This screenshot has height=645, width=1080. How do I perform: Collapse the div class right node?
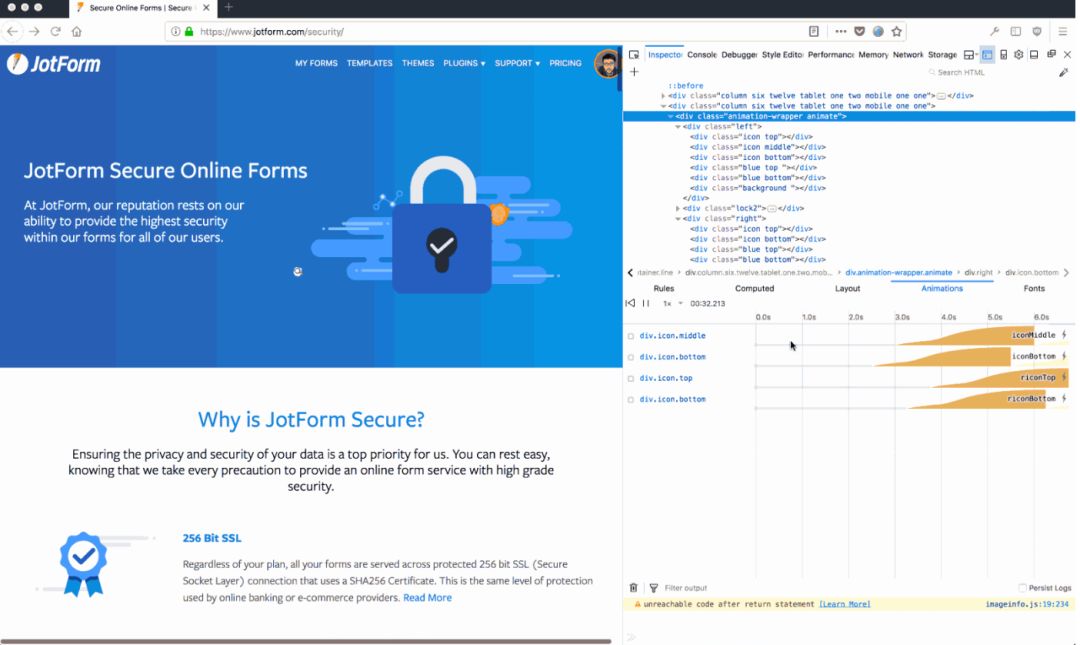point(678,218)
